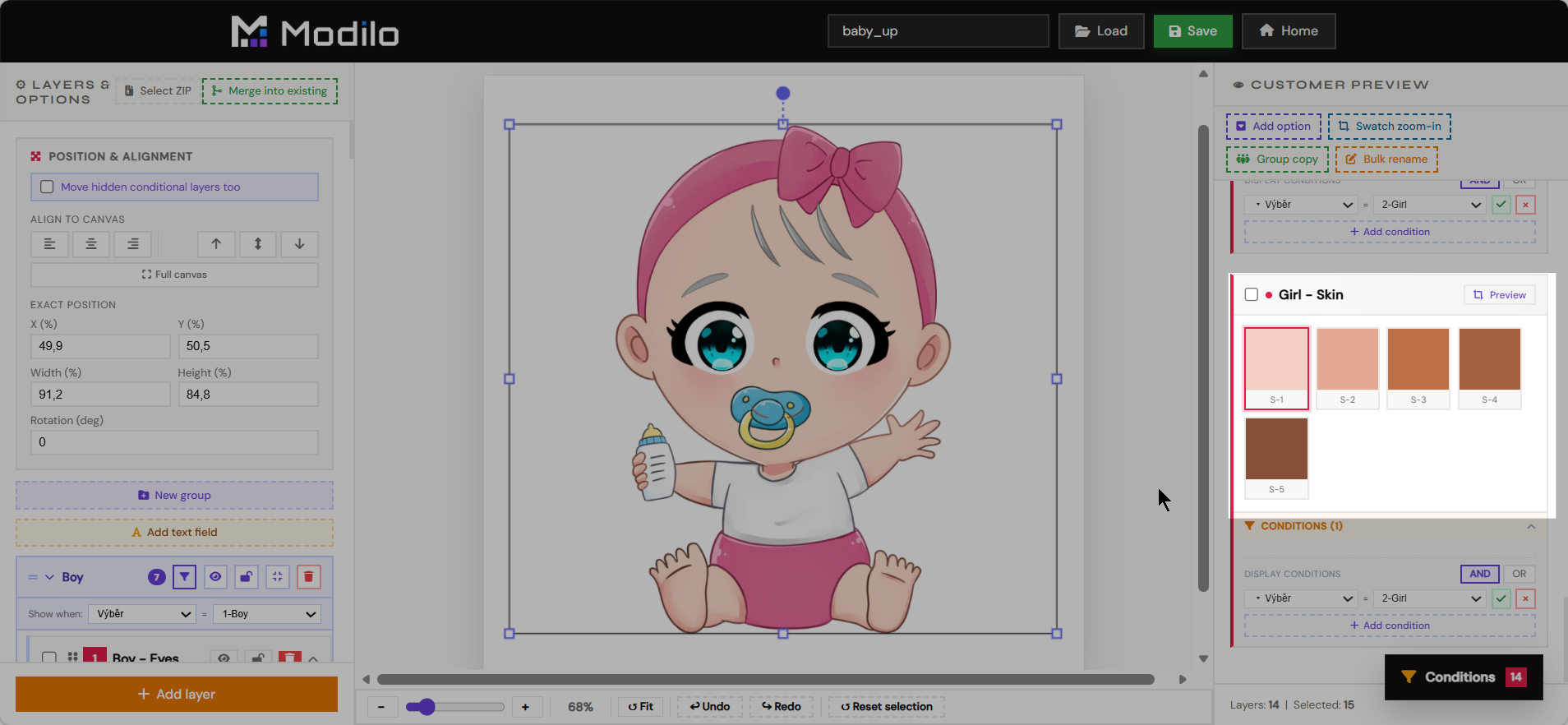Check the Girl – Skin option checkbox
The height and width of the screenshot is (725, 1568).
(1252, 295)
